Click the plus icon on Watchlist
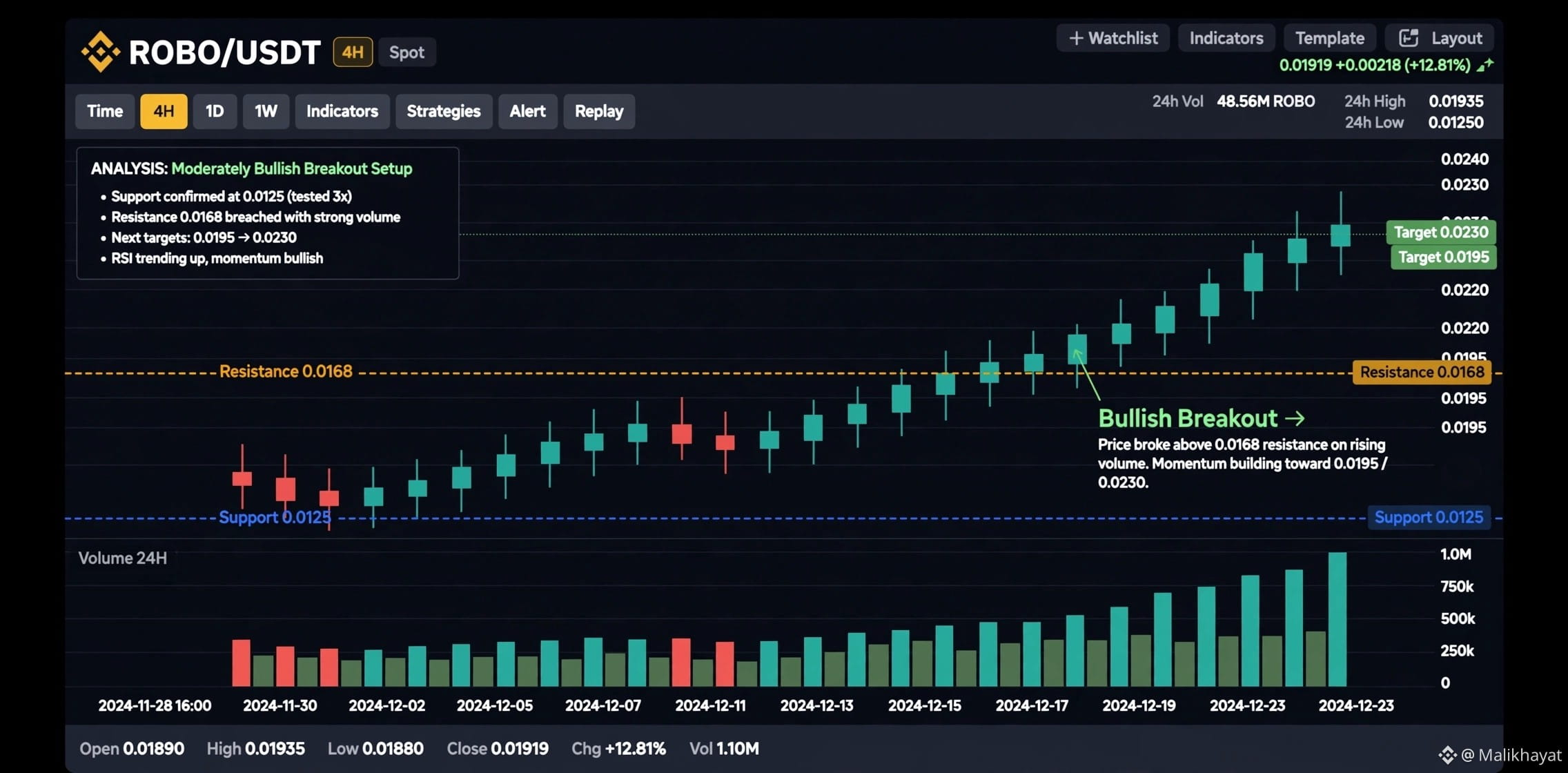1568x773 pixels. pyautogui.click(x=1076, y=38)
